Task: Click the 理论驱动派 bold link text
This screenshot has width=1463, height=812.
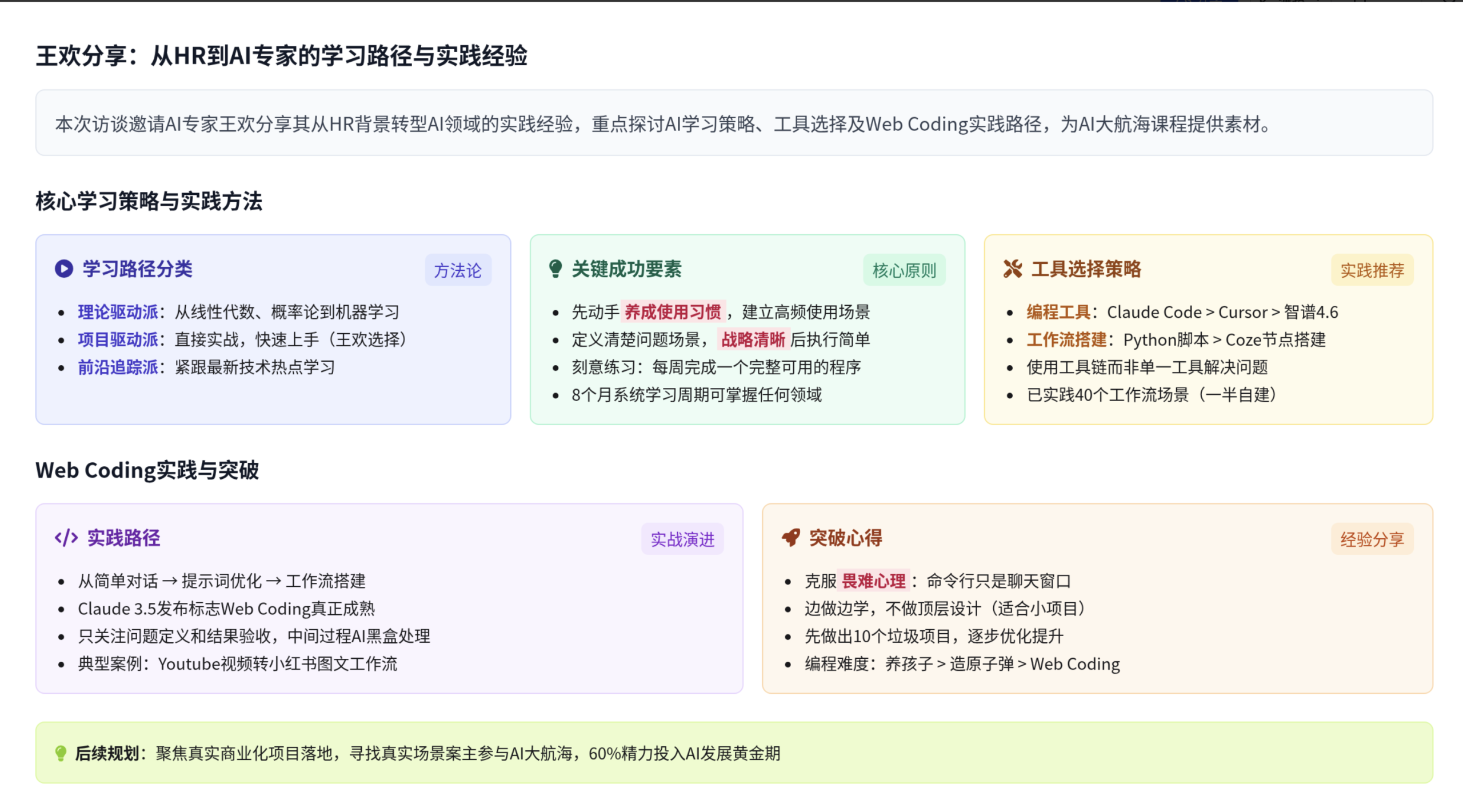Action: point(118,312)
